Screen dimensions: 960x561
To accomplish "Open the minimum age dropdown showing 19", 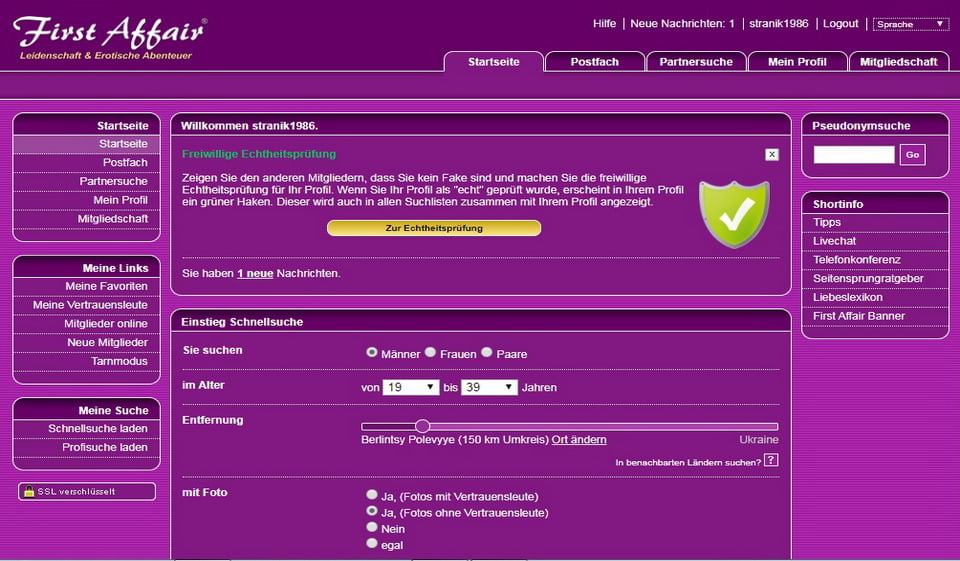I will coord(411,387).
